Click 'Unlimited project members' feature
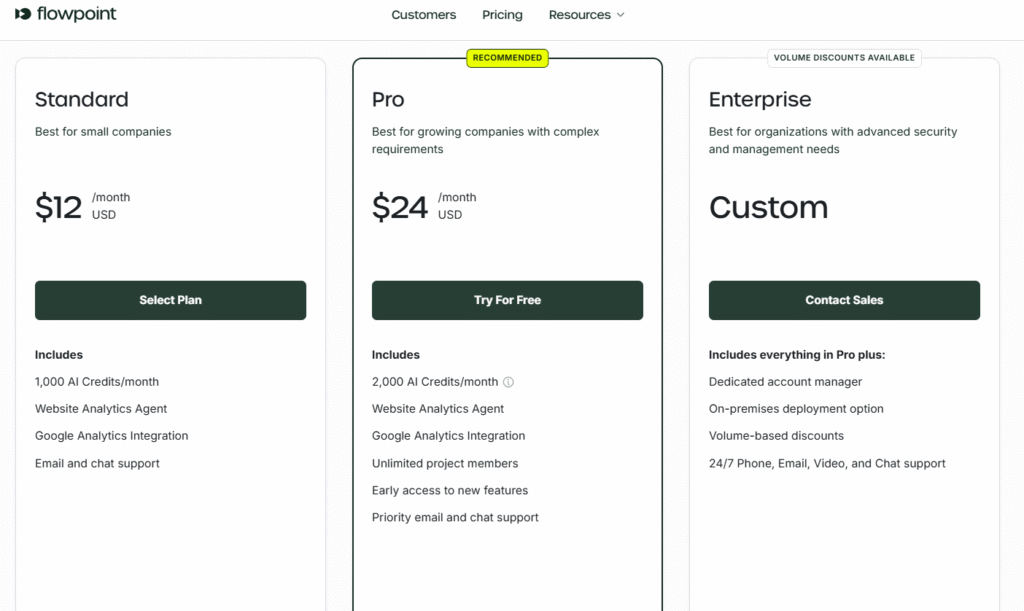This screenshot has height=611, width=1024. click(x=445, y=463)
